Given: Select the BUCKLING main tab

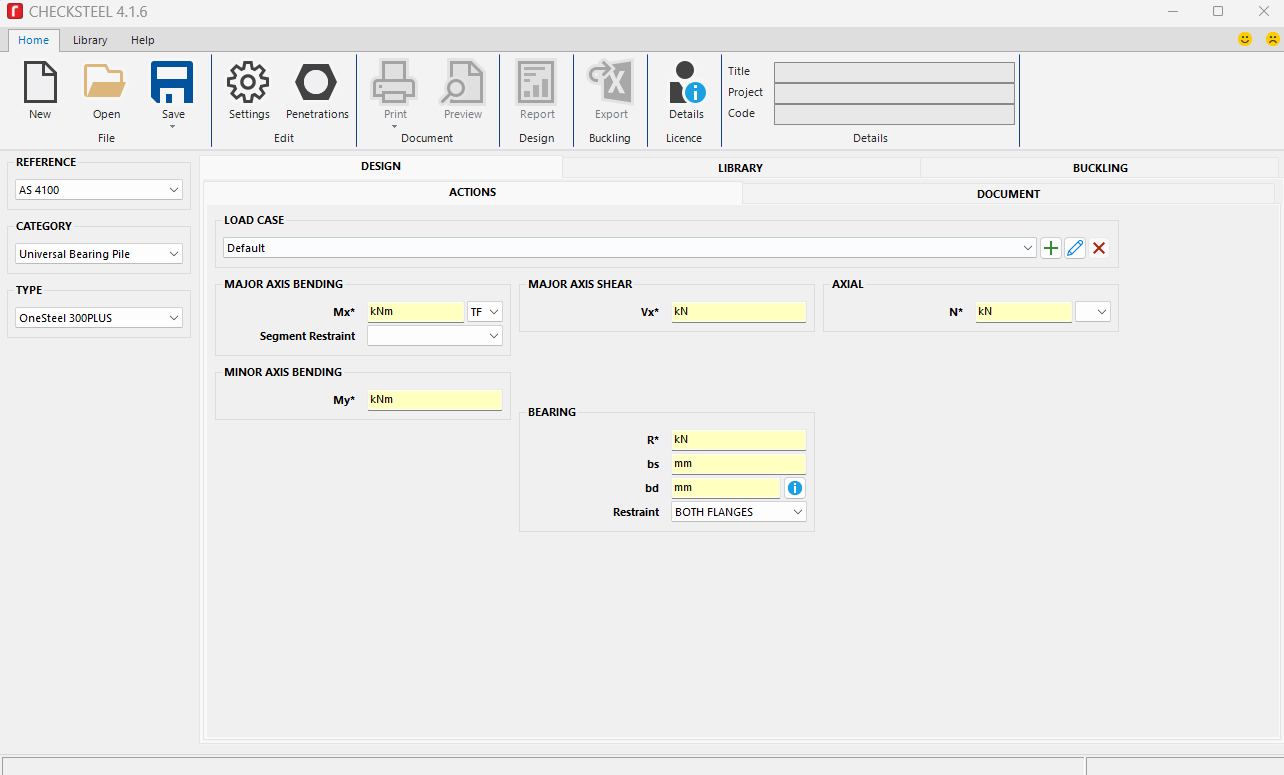Looking at the screenshot, I should coord(1100,168).
